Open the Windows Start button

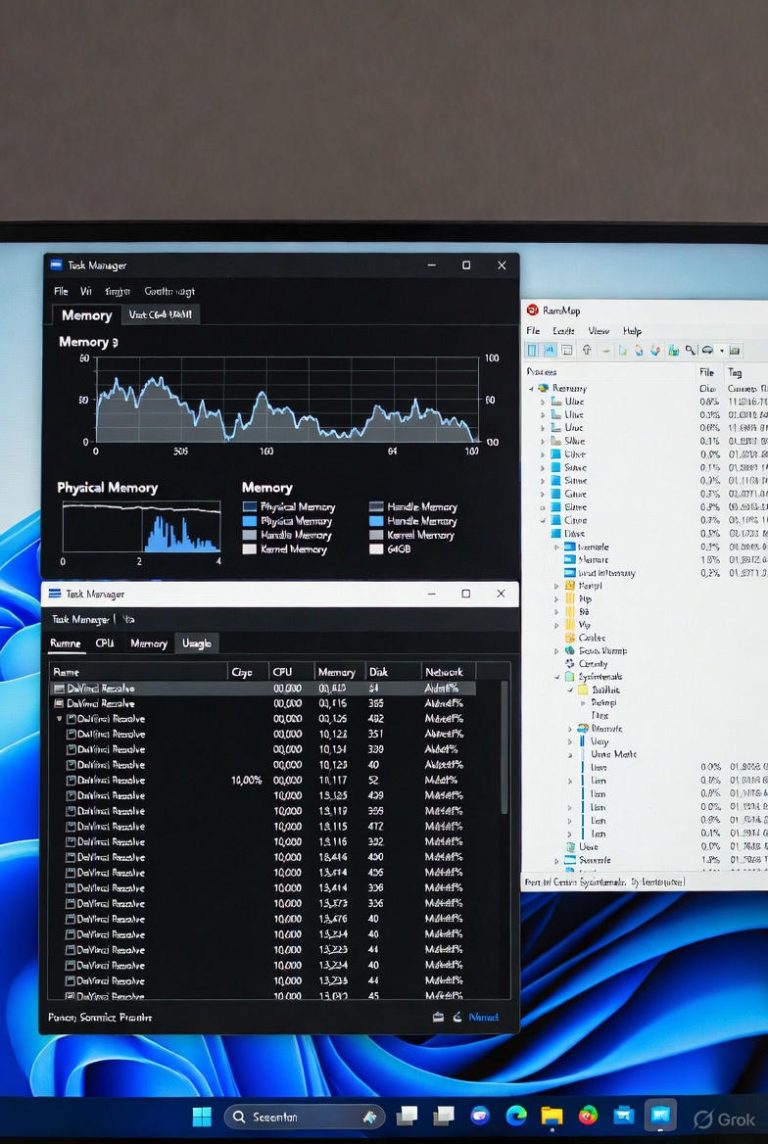tap(201, 1116)
